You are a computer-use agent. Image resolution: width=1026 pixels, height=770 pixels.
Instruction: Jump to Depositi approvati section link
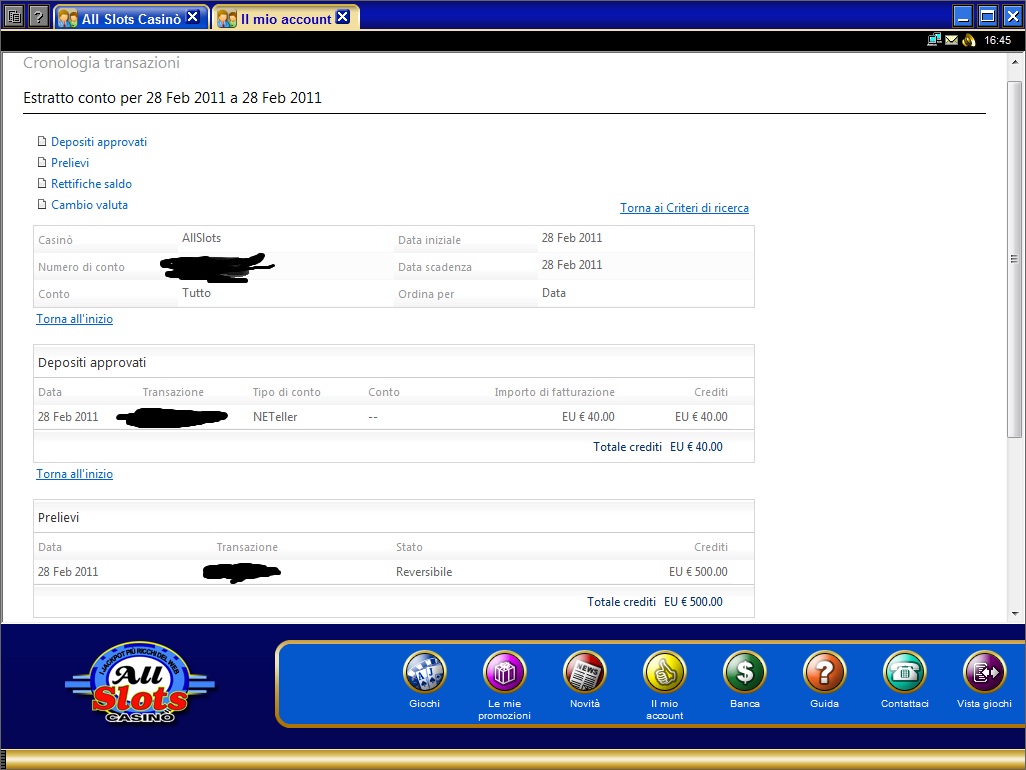[x=99, y=142]
